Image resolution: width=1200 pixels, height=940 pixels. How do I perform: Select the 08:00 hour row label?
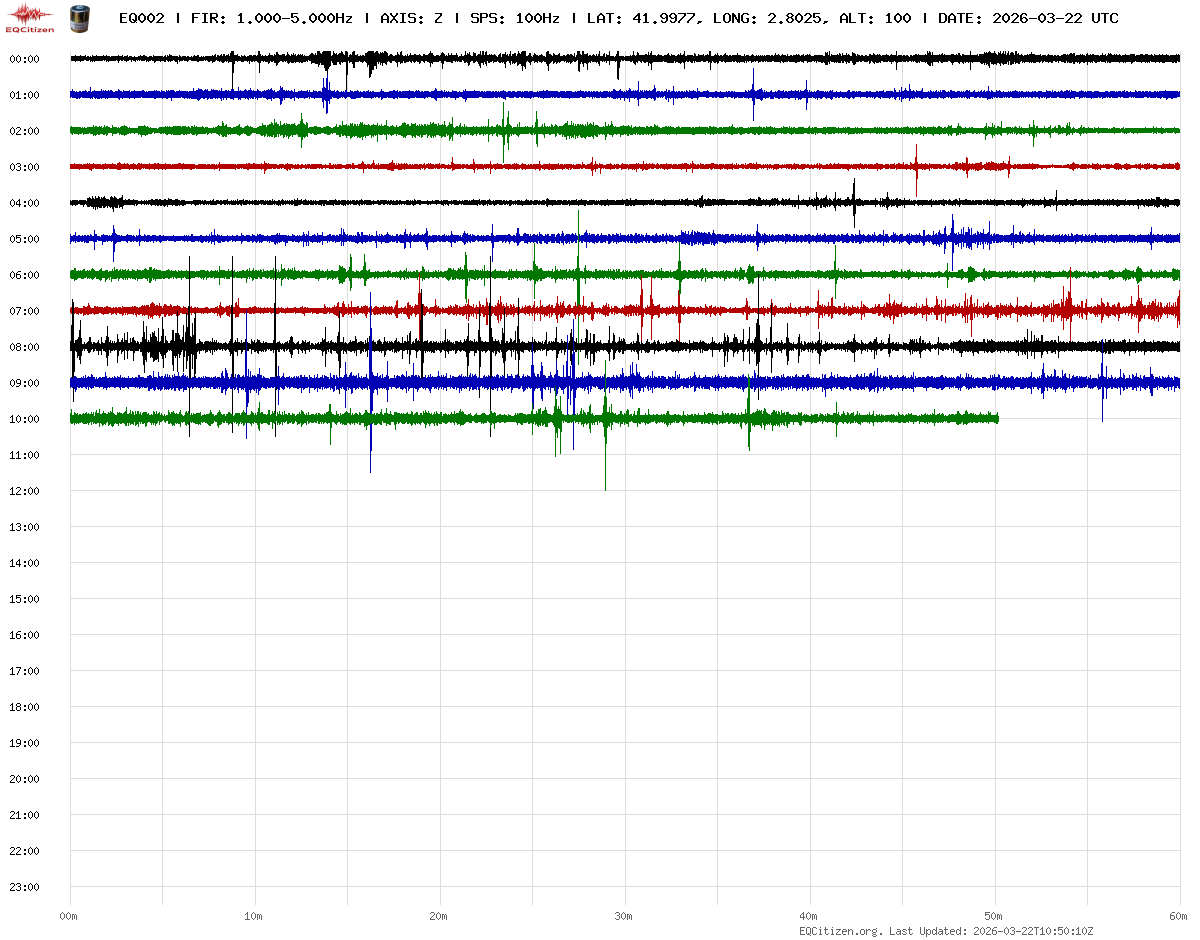coord(24,347)
